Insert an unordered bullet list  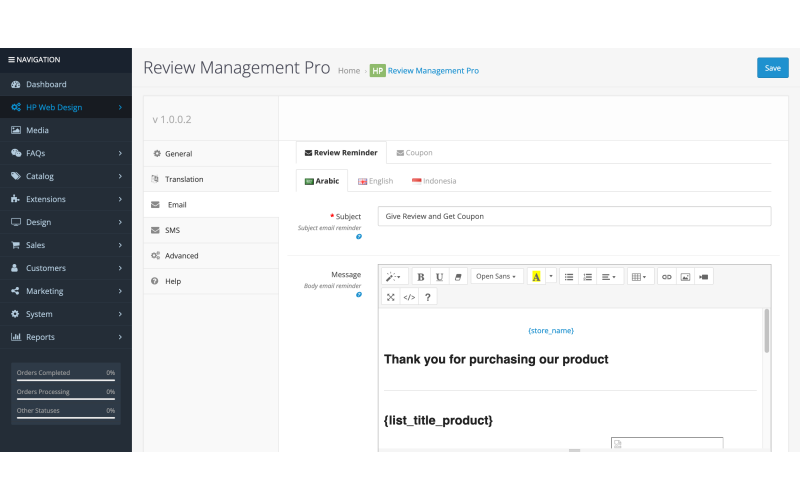(x=569, y=277)
